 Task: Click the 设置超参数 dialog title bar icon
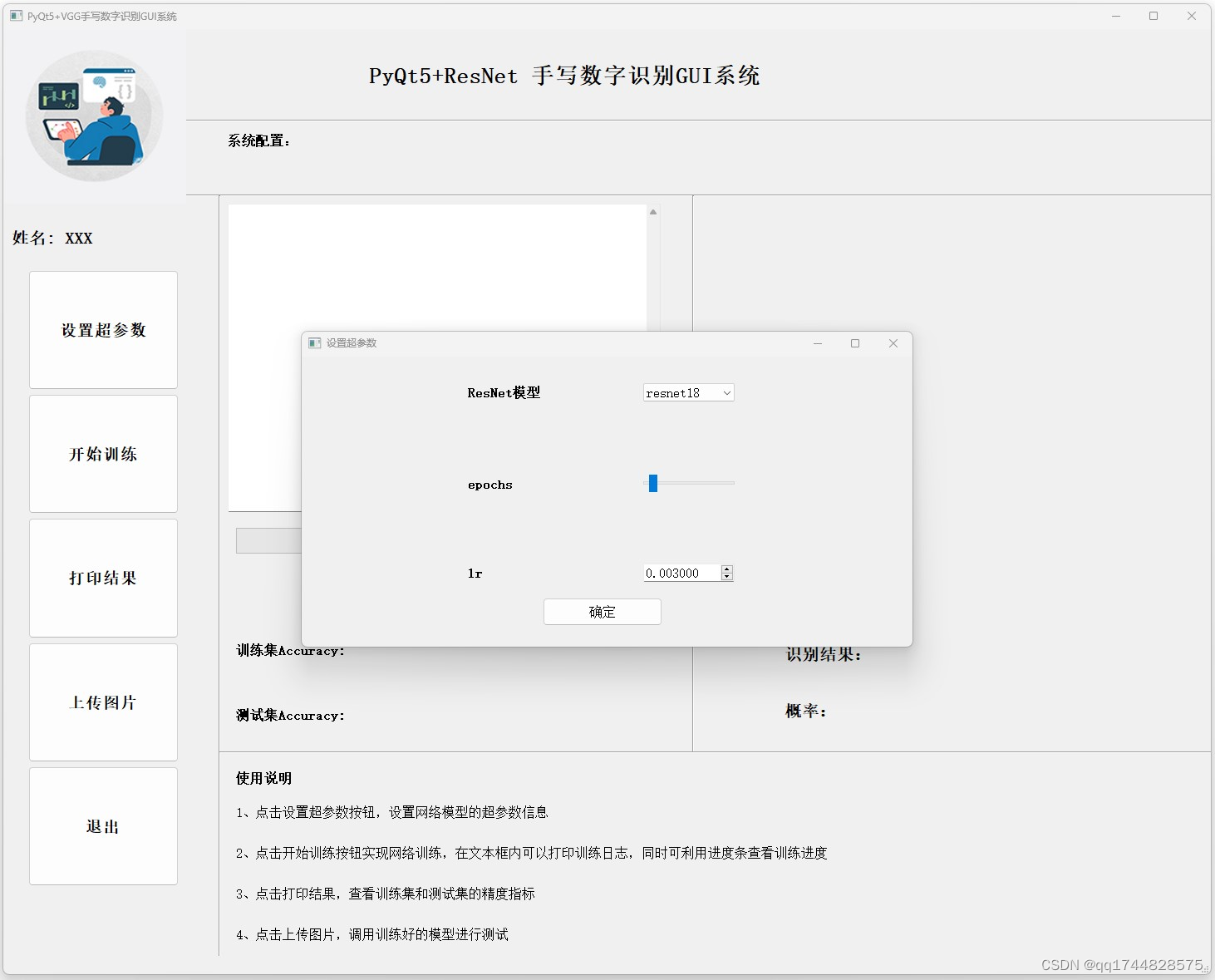[315, 342]
